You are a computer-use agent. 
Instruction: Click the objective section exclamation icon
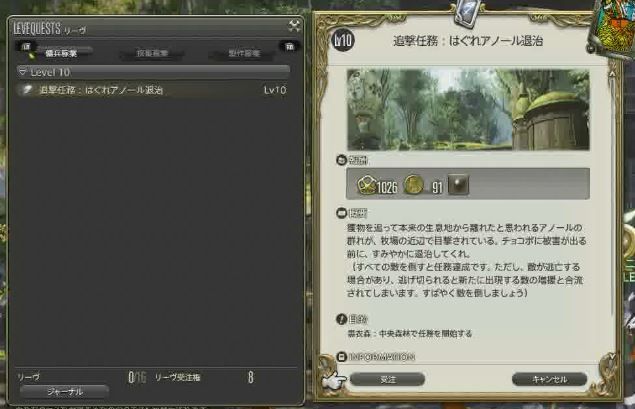(341, 319)
